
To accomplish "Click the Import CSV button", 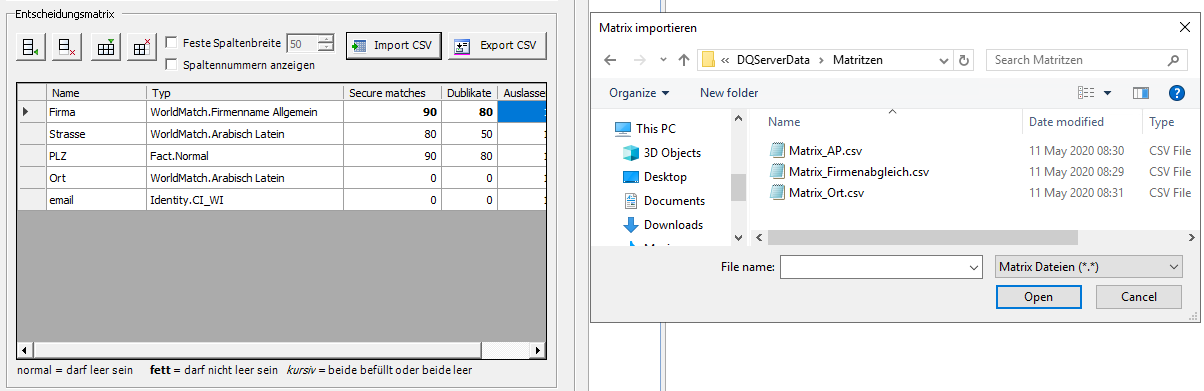I will [x=393, y=46].
